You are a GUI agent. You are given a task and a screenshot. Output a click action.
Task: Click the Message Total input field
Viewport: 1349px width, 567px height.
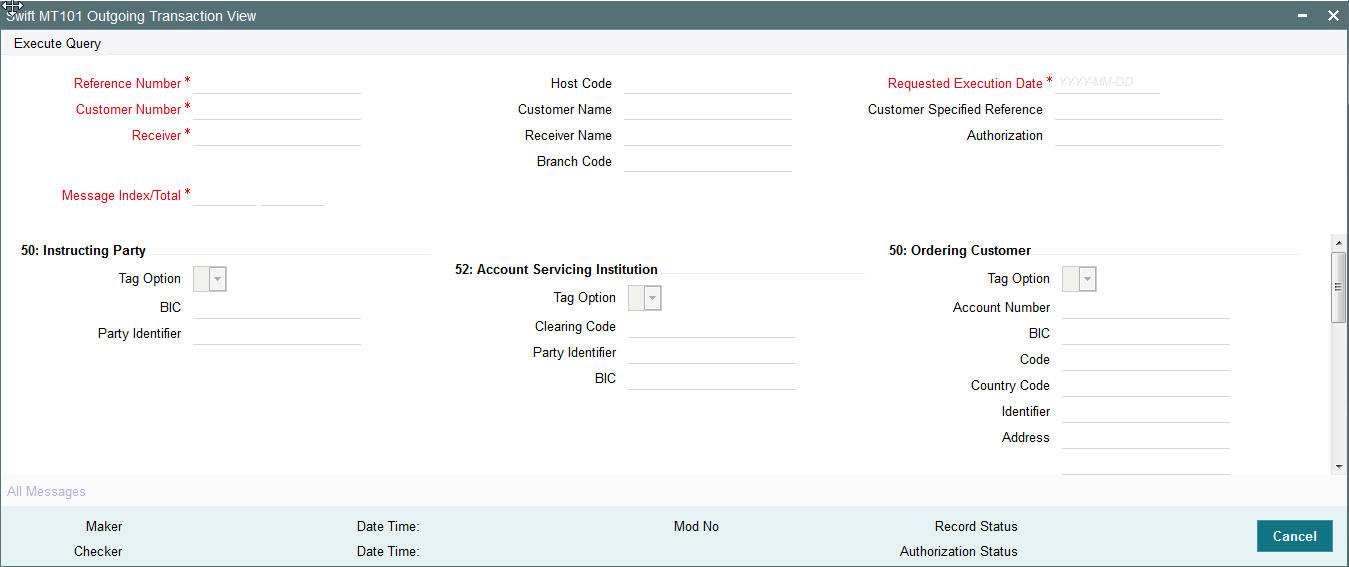pyautogui.click(x=292, y=195)
